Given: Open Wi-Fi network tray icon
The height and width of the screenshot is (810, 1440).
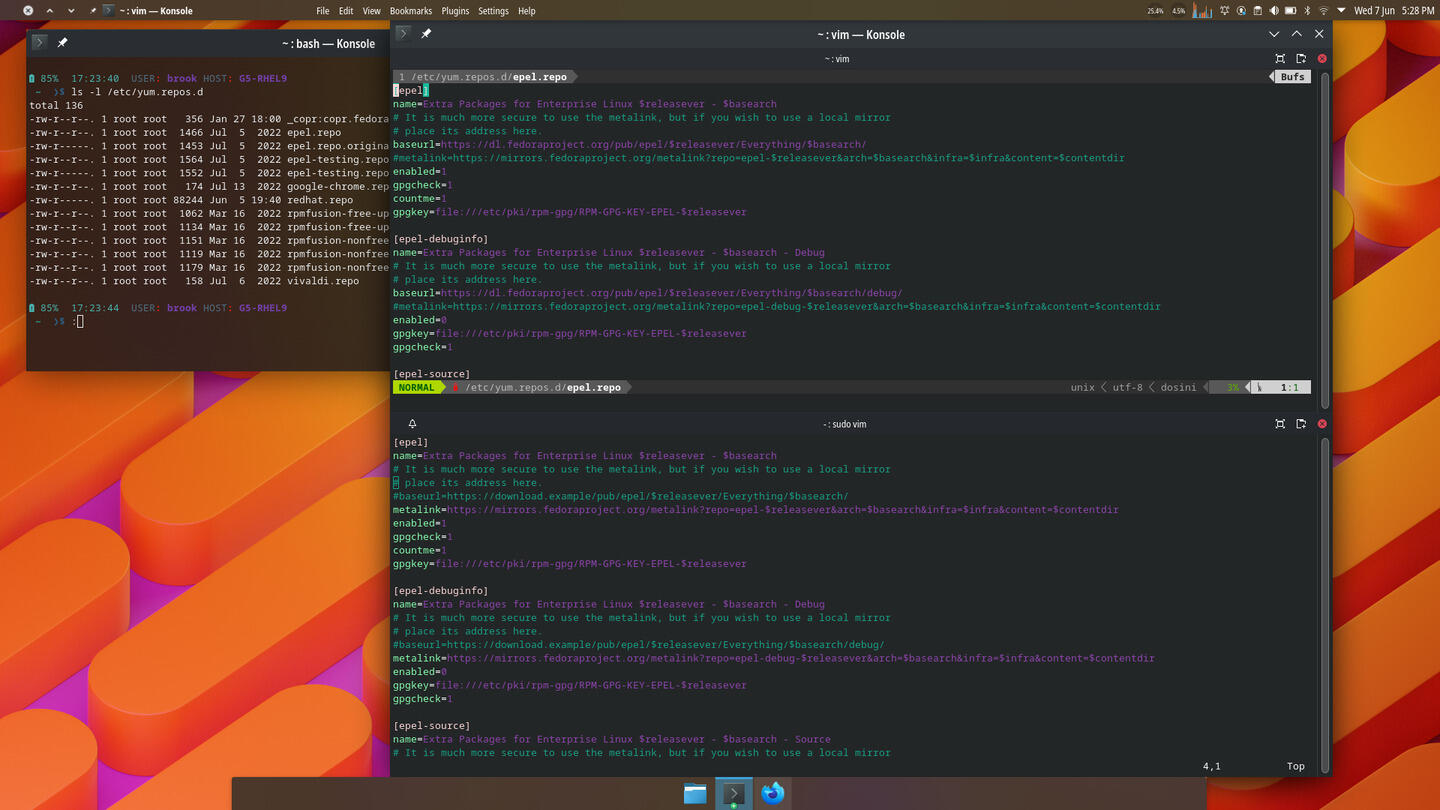Looking at the screenshot, I should coord(1323,11).
